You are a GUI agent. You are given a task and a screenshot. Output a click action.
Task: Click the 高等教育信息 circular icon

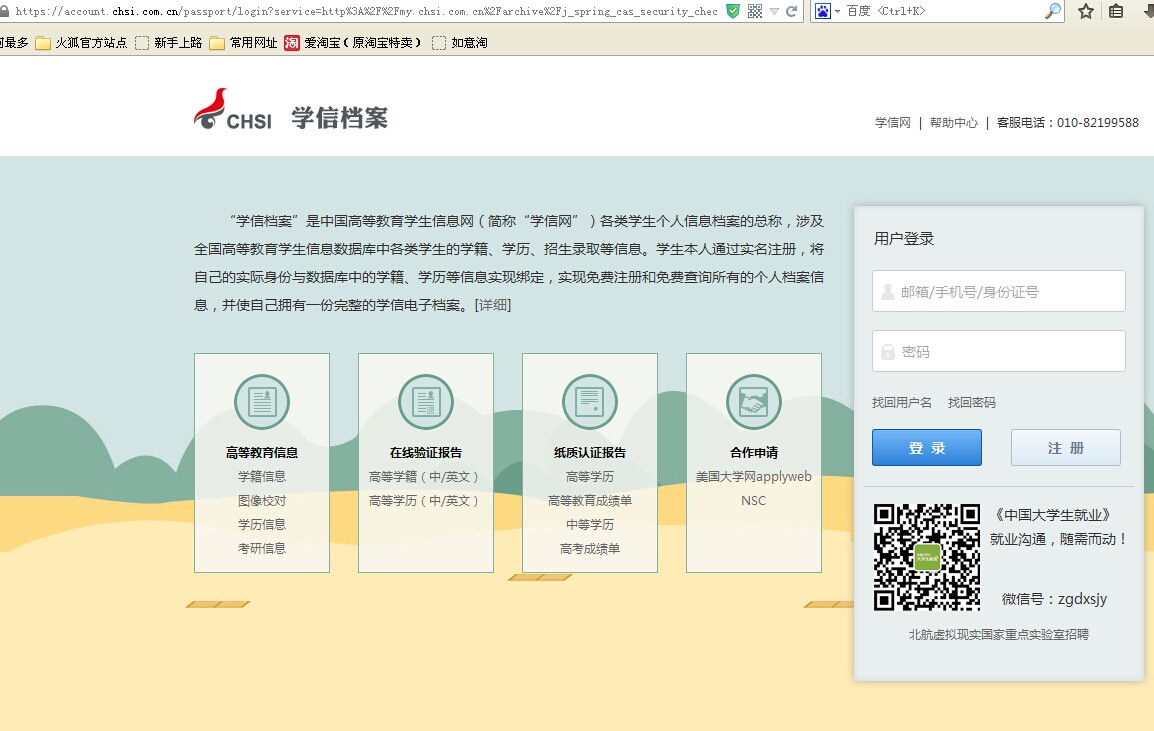[x=262, y=402]
